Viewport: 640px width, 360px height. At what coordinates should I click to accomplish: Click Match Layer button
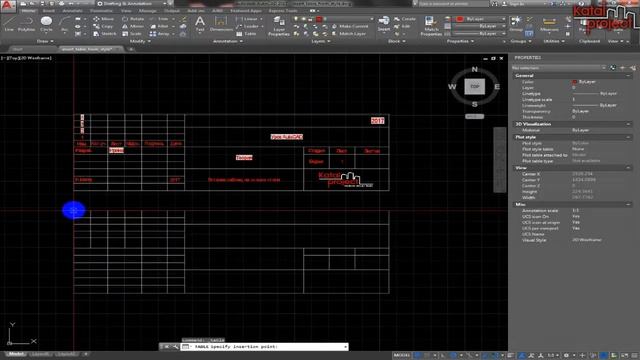pos(349,33)
